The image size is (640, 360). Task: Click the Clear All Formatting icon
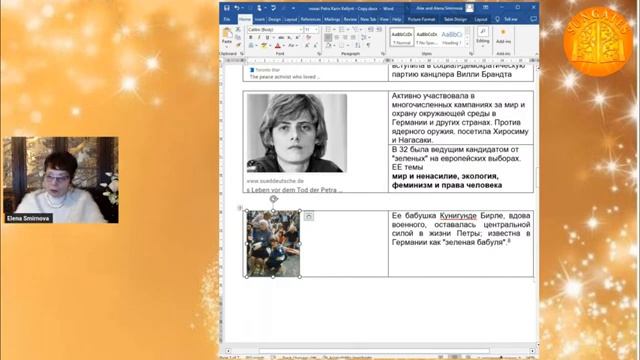coord(309,37)
